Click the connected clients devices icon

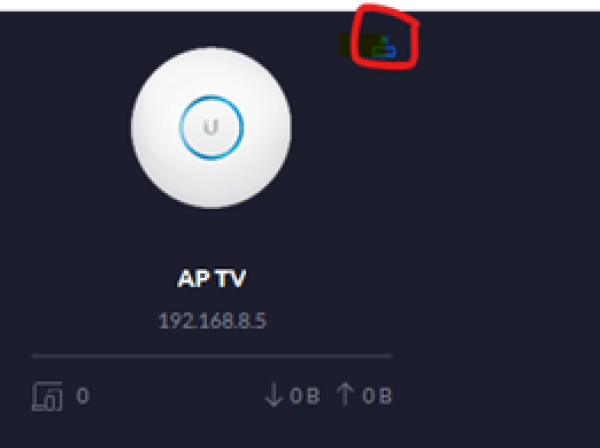(47, 396)
